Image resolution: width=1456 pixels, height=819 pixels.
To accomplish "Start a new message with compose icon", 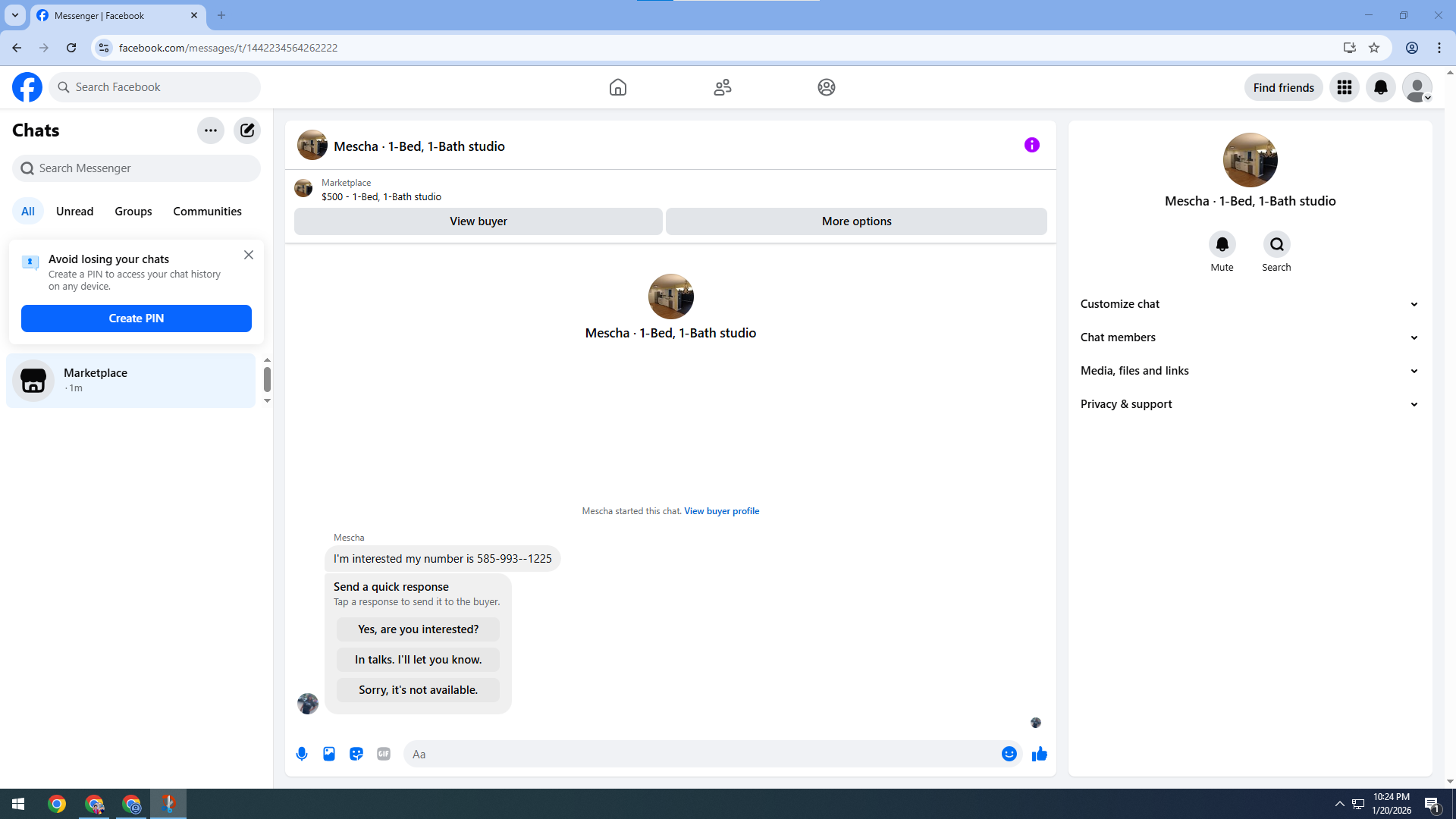I will pyautogui.click(x=247, y=130).
